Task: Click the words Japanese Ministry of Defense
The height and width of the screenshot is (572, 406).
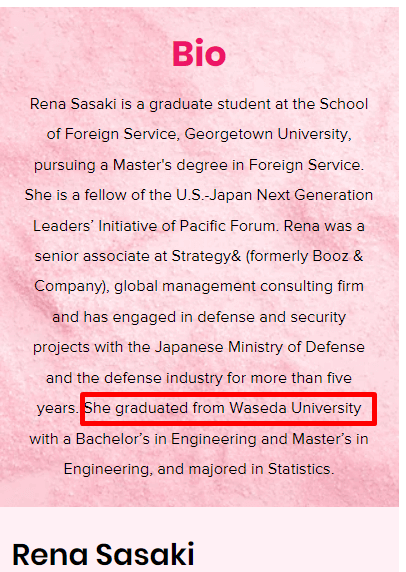Action: pyautogui.click(x=260, y=347)
